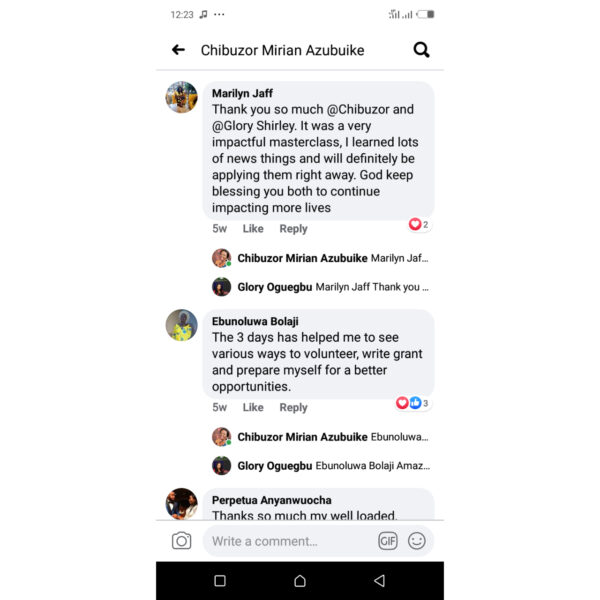
Task: View heart reactions on Marilyn Jaff's comment
Action: (x=419, y=224)
